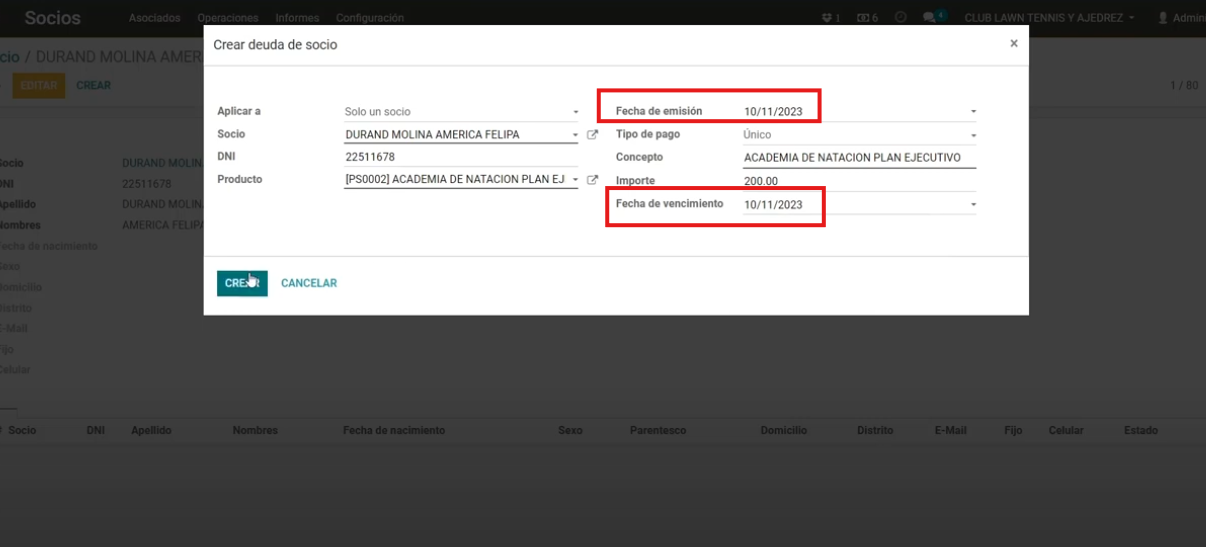Open external link for Producto field
Viewport: 1206px width, 547px height.
click(592, 180)
